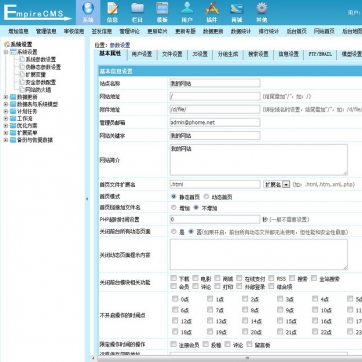Expand the 优化方案 tree node
This screenshot has height=362, width=362.
[x=6, y=126]
